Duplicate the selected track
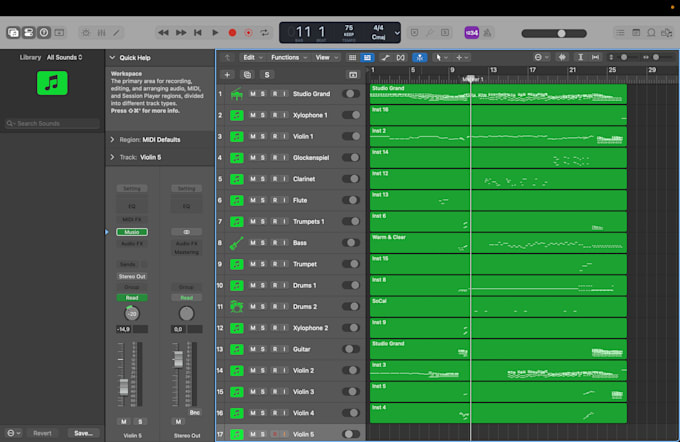This screenshot has width=680, height=442. (x=247, y=75)
